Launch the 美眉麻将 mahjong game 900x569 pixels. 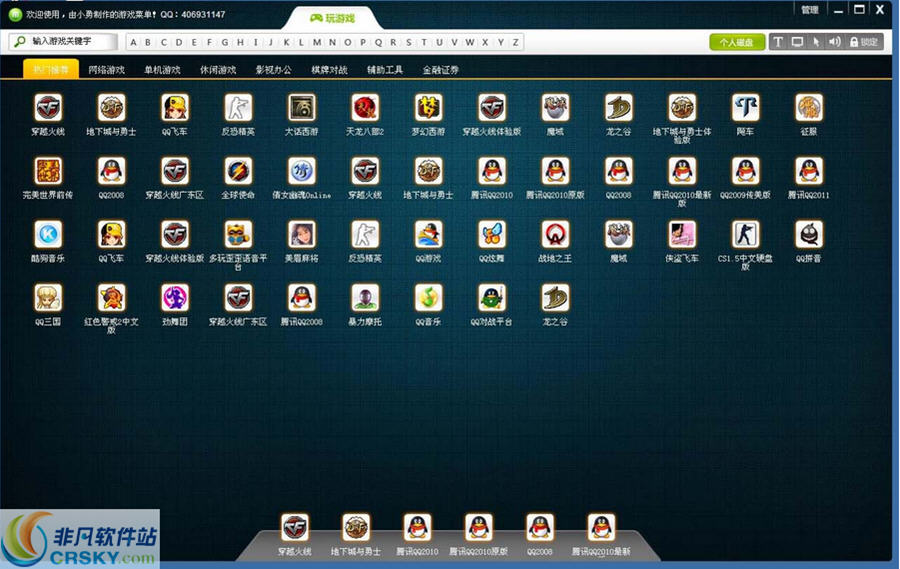302,234
